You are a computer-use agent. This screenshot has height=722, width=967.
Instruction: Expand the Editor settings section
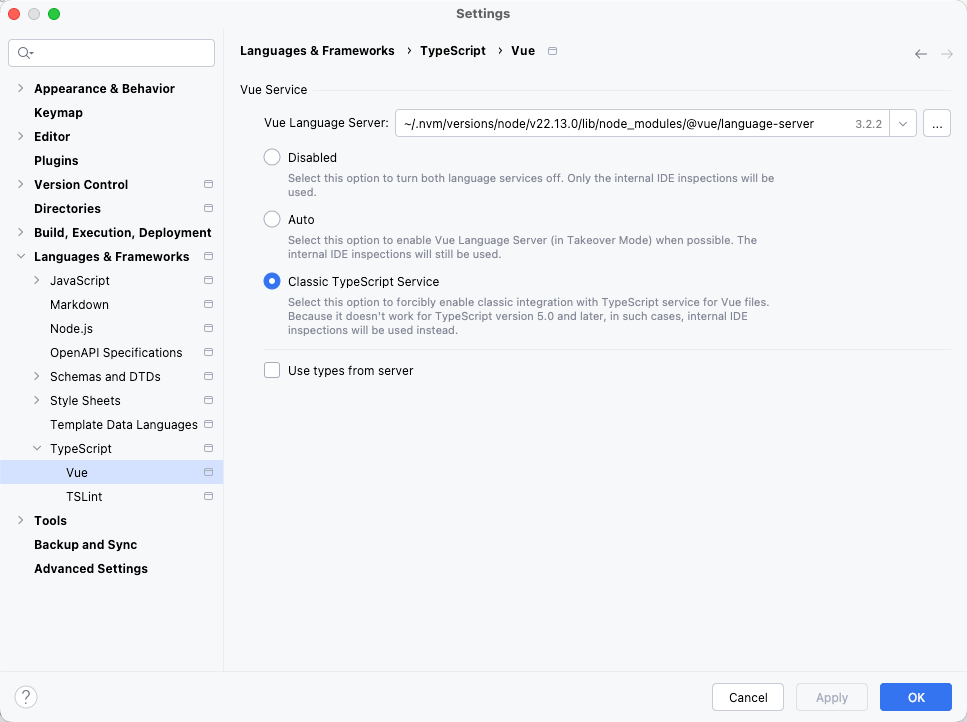point(21,137)
